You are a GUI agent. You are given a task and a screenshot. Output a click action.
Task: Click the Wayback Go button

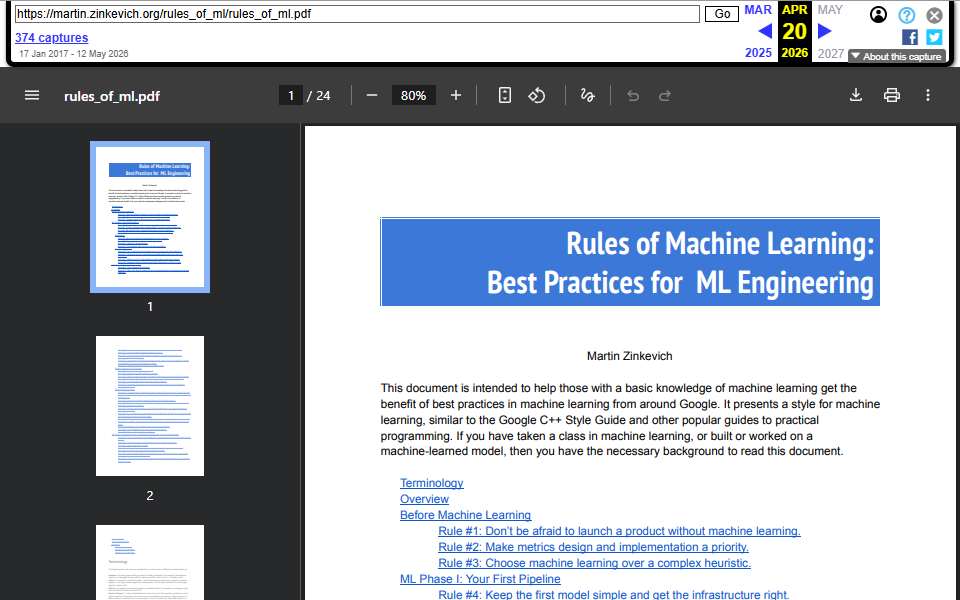coord(722,14)
